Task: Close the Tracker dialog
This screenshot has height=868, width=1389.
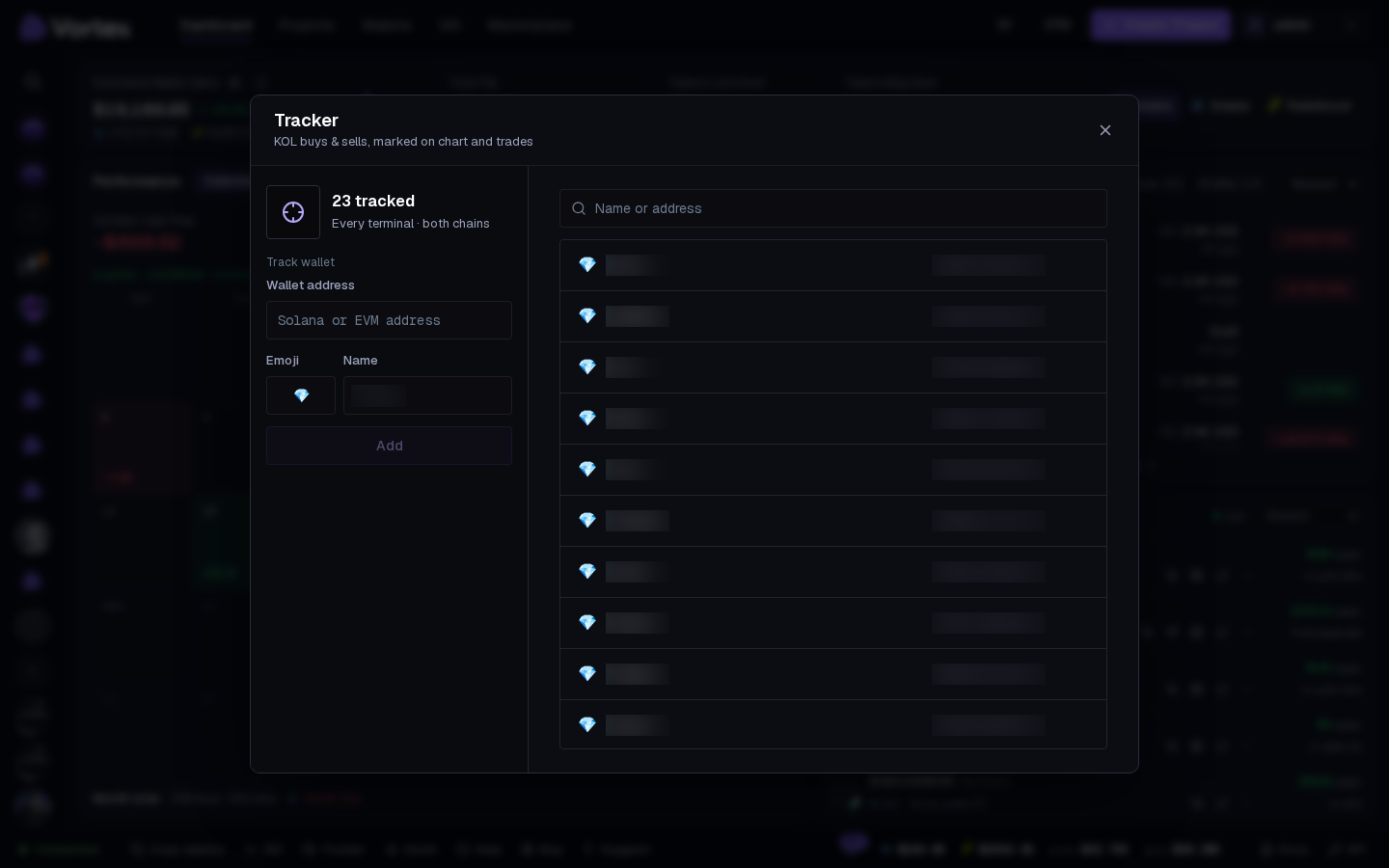Action: [x=1105, y=130]
